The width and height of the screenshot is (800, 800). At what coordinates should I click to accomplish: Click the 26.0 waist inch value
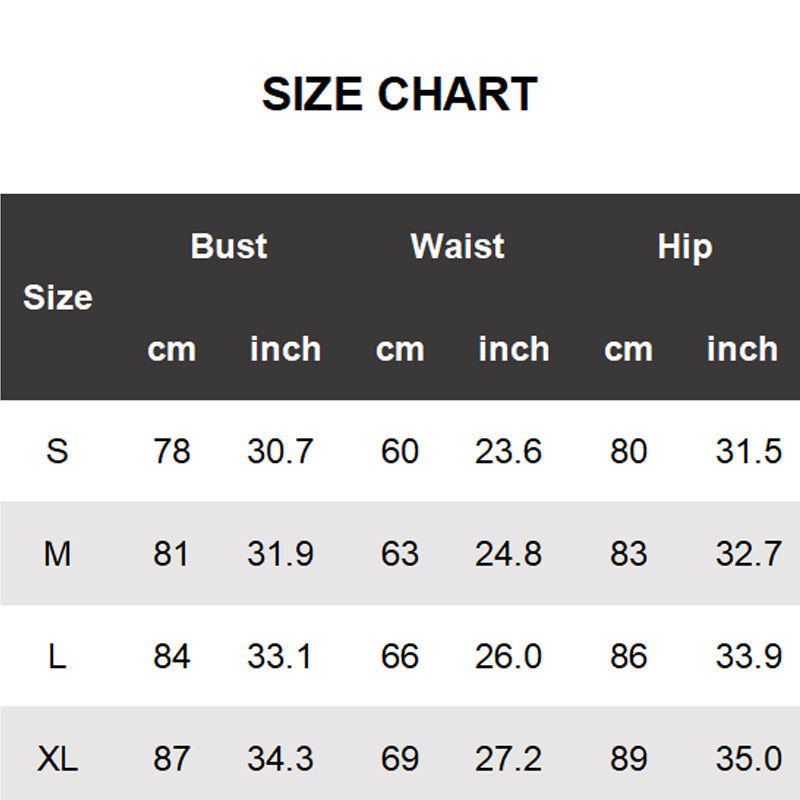[509, 657]
